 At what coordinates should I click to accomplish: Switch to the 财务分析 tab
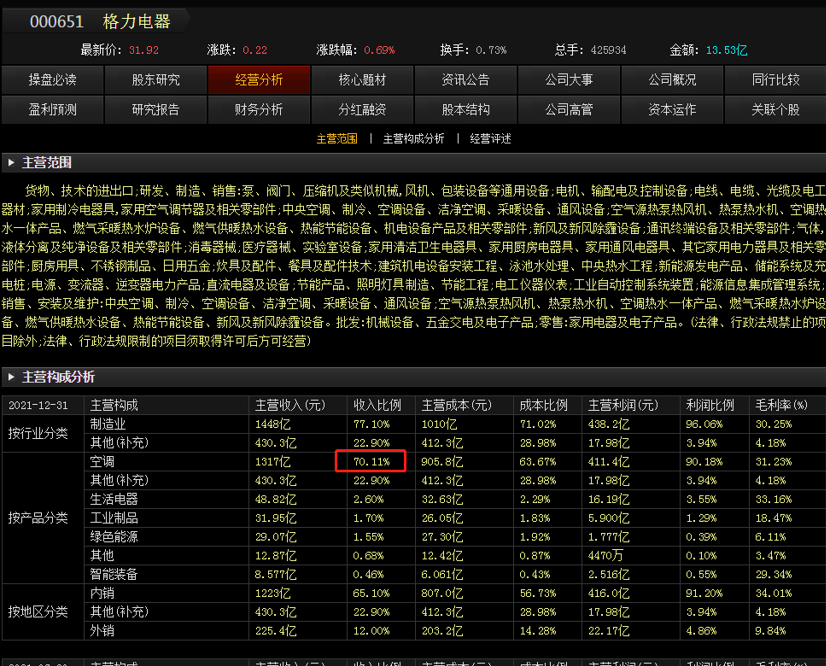257,110
